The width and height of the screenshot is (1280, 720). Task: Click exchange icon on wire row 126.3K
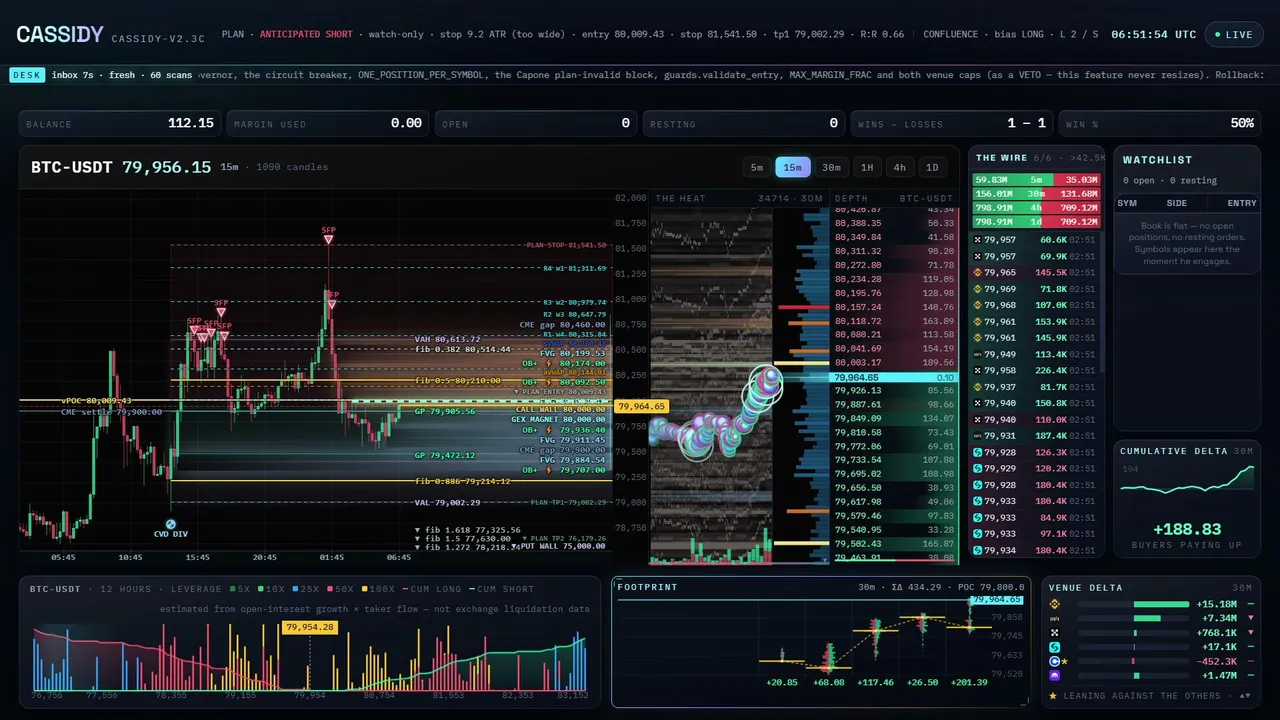tap(978, 452)
